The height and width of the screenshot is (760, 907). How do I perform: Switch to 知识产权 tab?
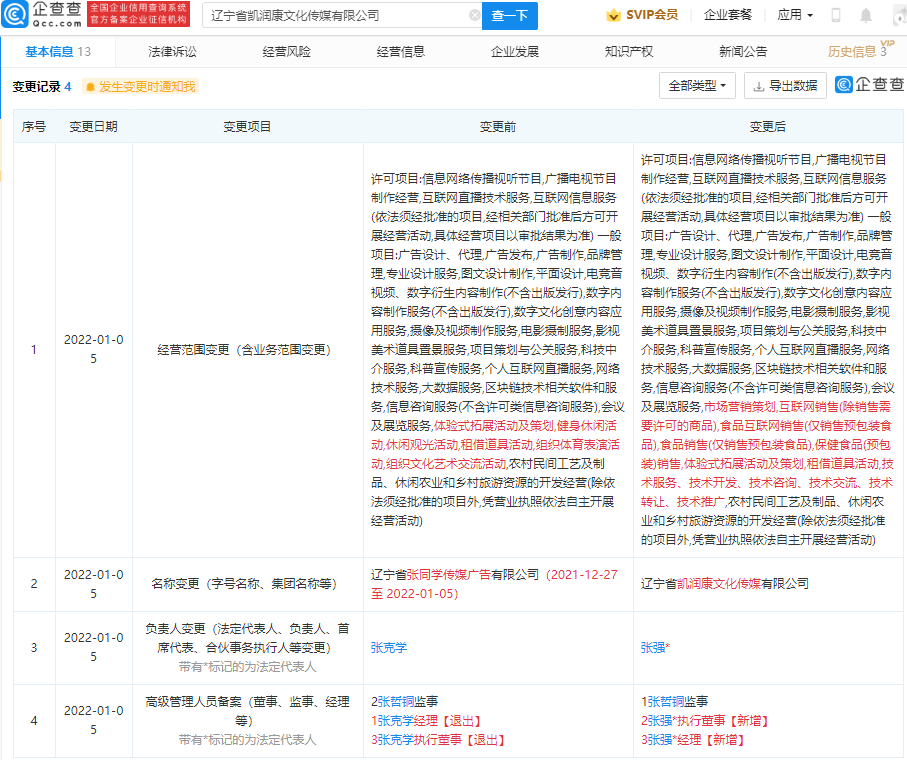pos(629,51)
